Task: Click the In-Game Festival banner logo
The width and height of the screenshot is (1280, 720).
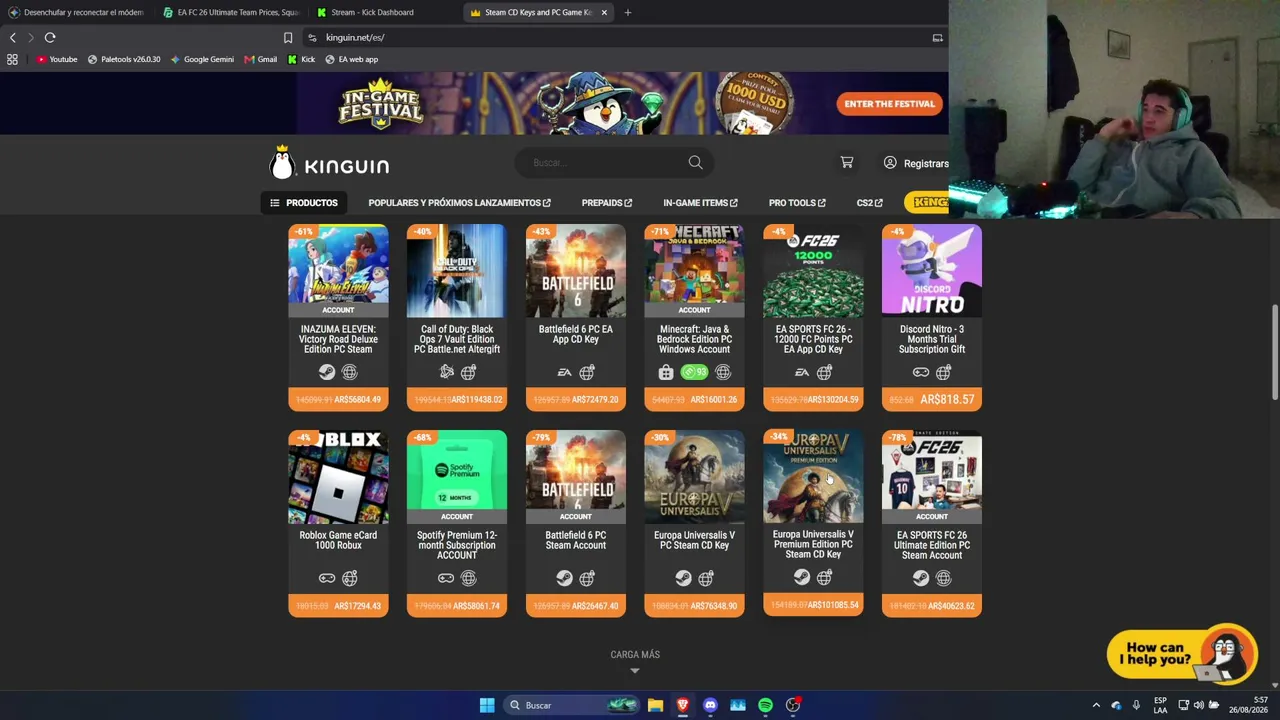Action: click(380, 103)
